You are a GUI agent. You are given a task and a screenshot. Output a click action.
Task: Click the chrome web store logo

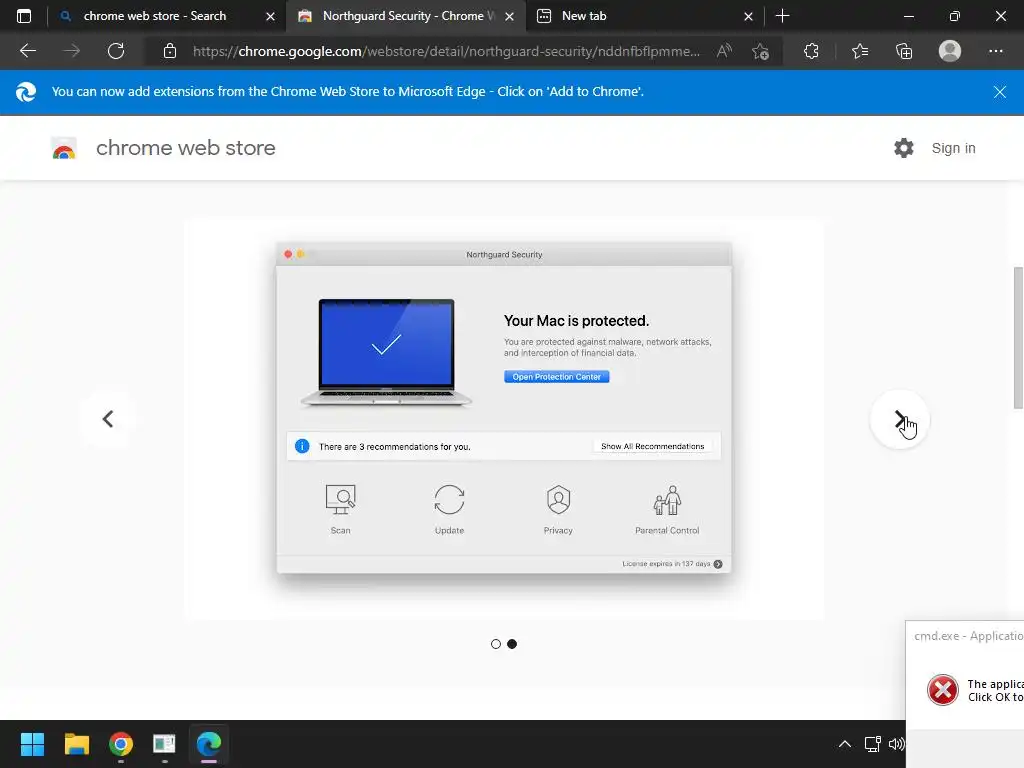pyautogui.click(x=64, y=148)
